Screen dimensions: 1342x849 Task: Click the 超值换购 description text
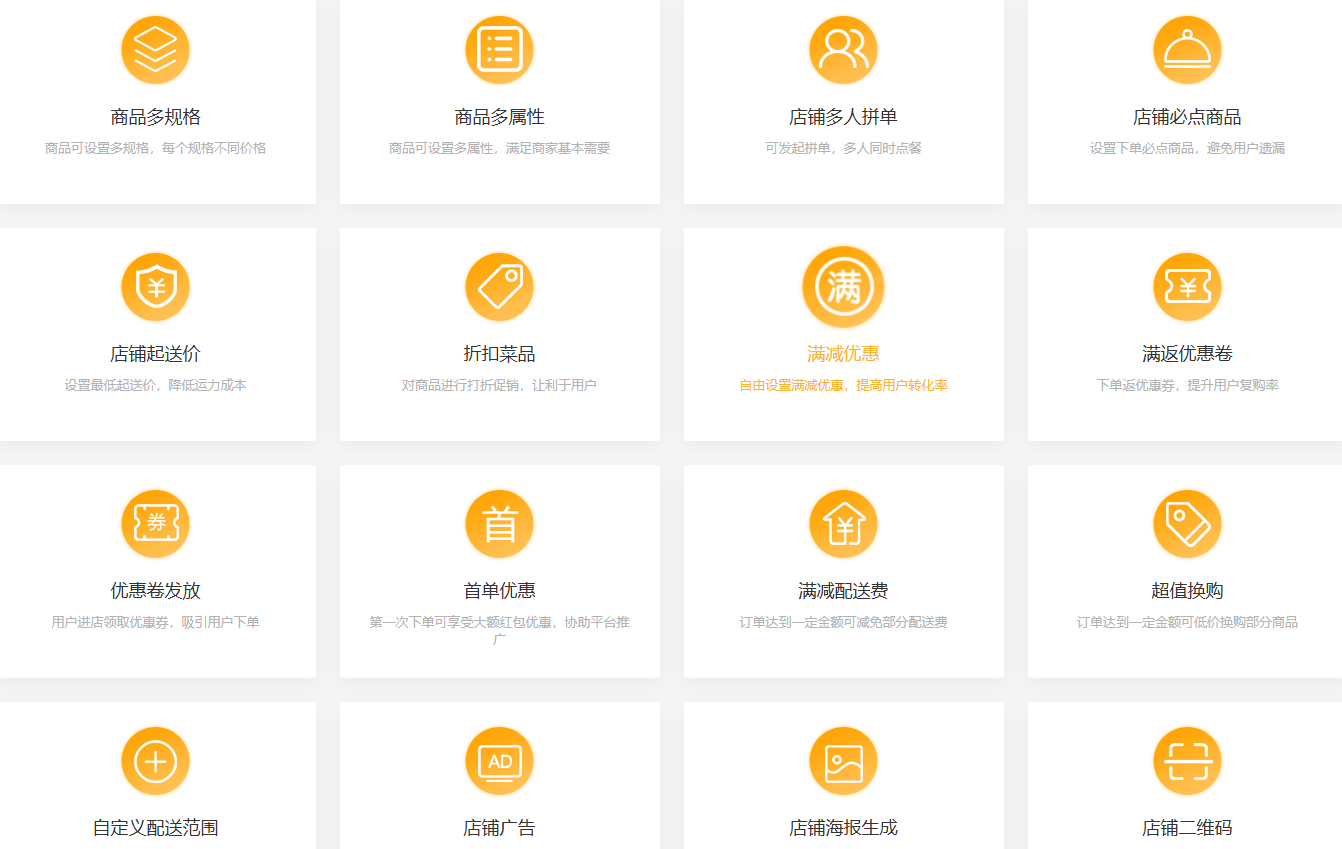1187,622
